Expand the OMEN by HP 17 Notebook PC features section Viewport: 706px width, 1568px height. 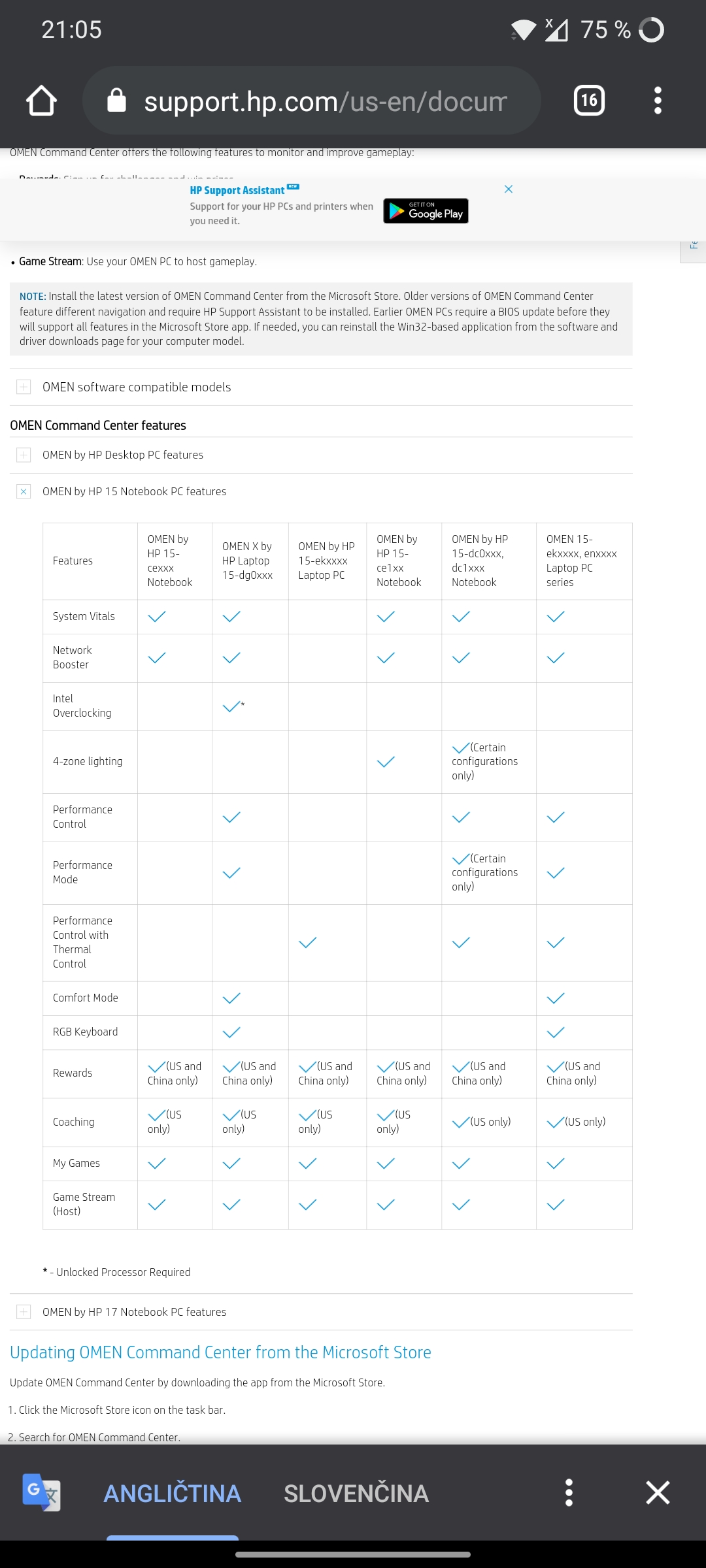pyautogui.click(x=24, y=1311)
